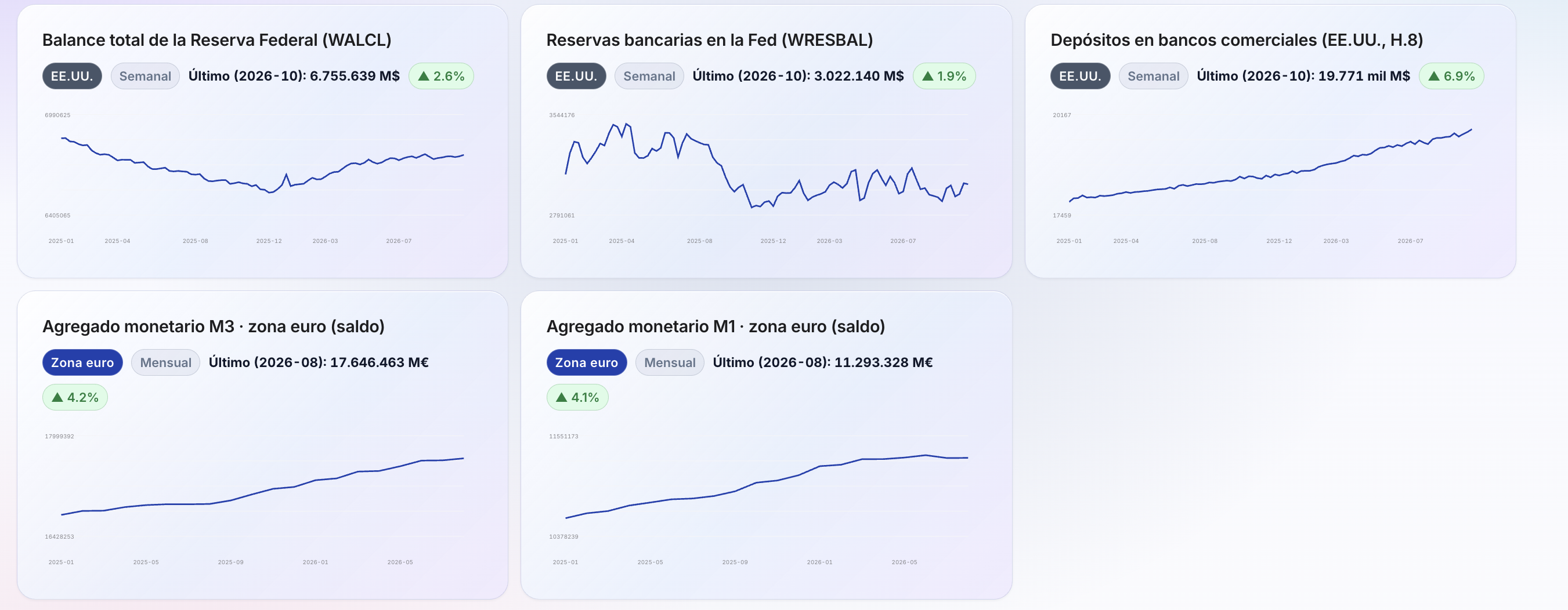Click the 2791061 axis label on WRESBAL chart
1568x610 pixels.
[561, 215]
